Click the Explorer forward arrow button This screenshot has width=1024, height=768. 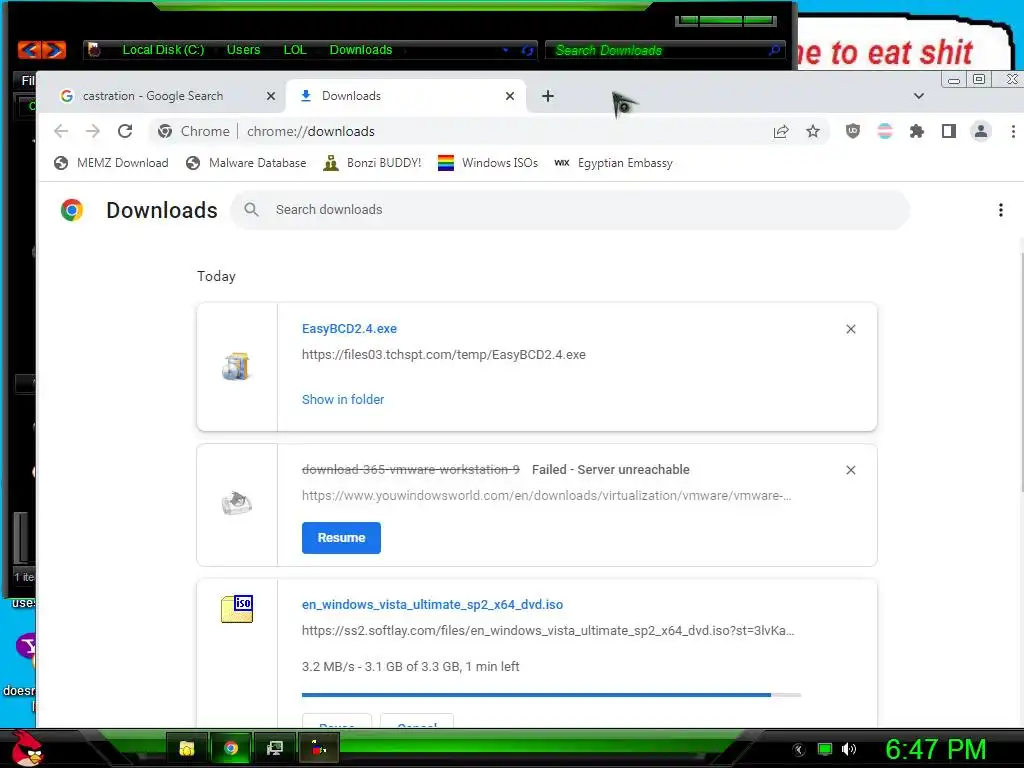[54, 50]
